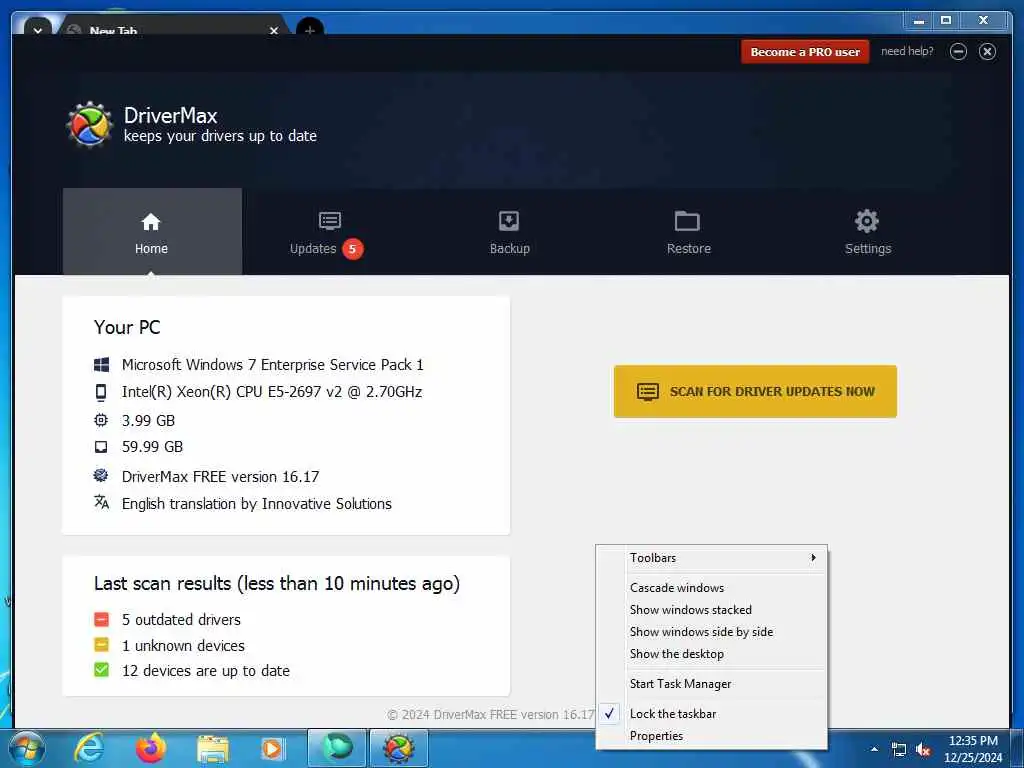
Task: Go to the Restore tab
Action: coord(688,231)
